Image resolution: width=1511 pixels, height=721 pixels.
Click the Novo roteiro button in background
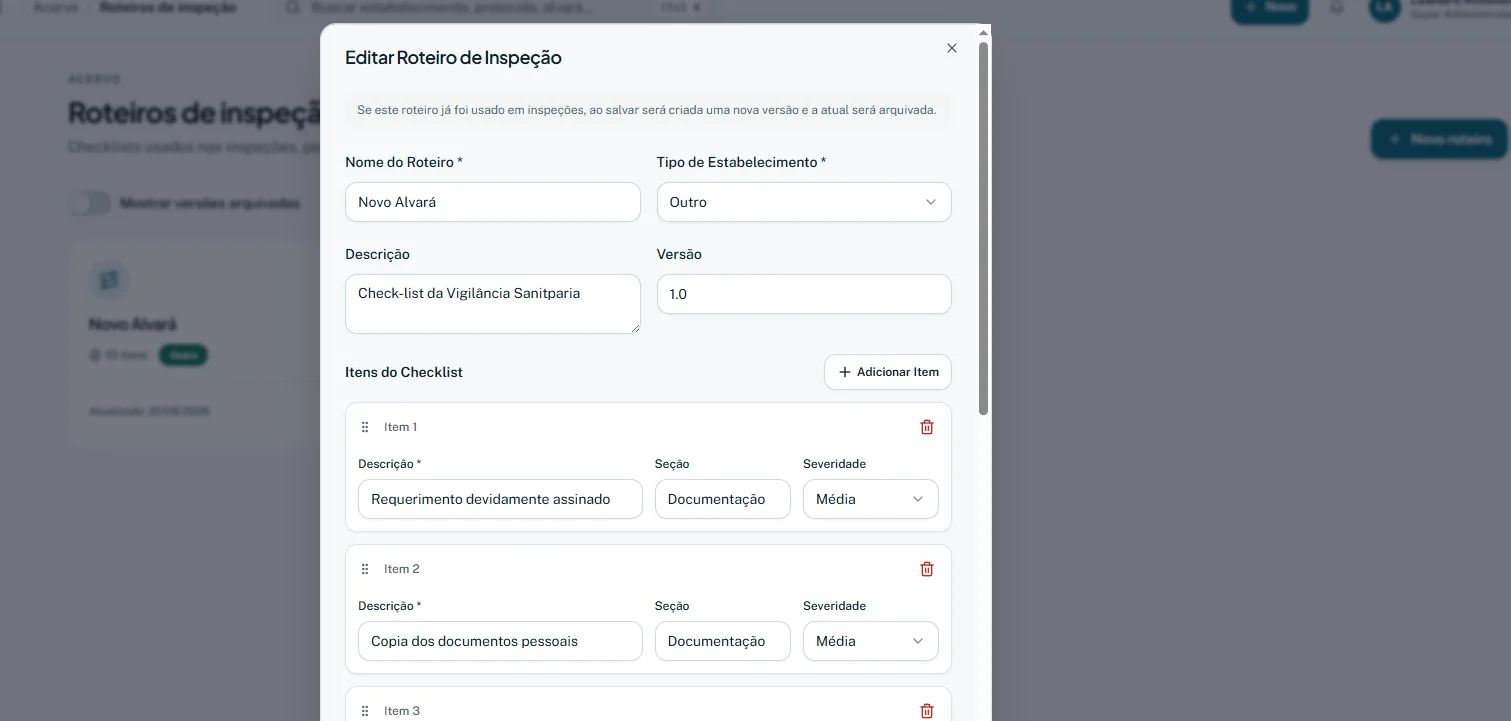(x=1439, y=139)
